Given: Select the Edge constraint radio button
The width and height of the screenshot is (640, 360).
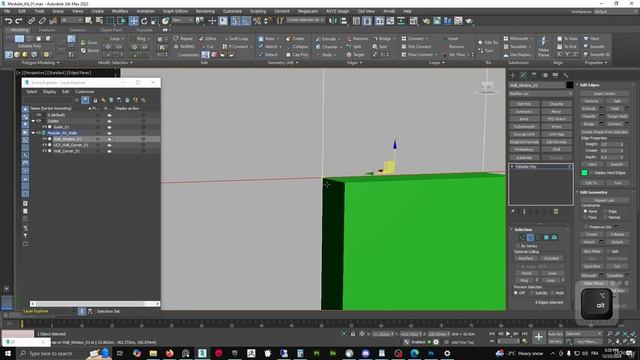Looking at the screenshot, I should point(605,211).
